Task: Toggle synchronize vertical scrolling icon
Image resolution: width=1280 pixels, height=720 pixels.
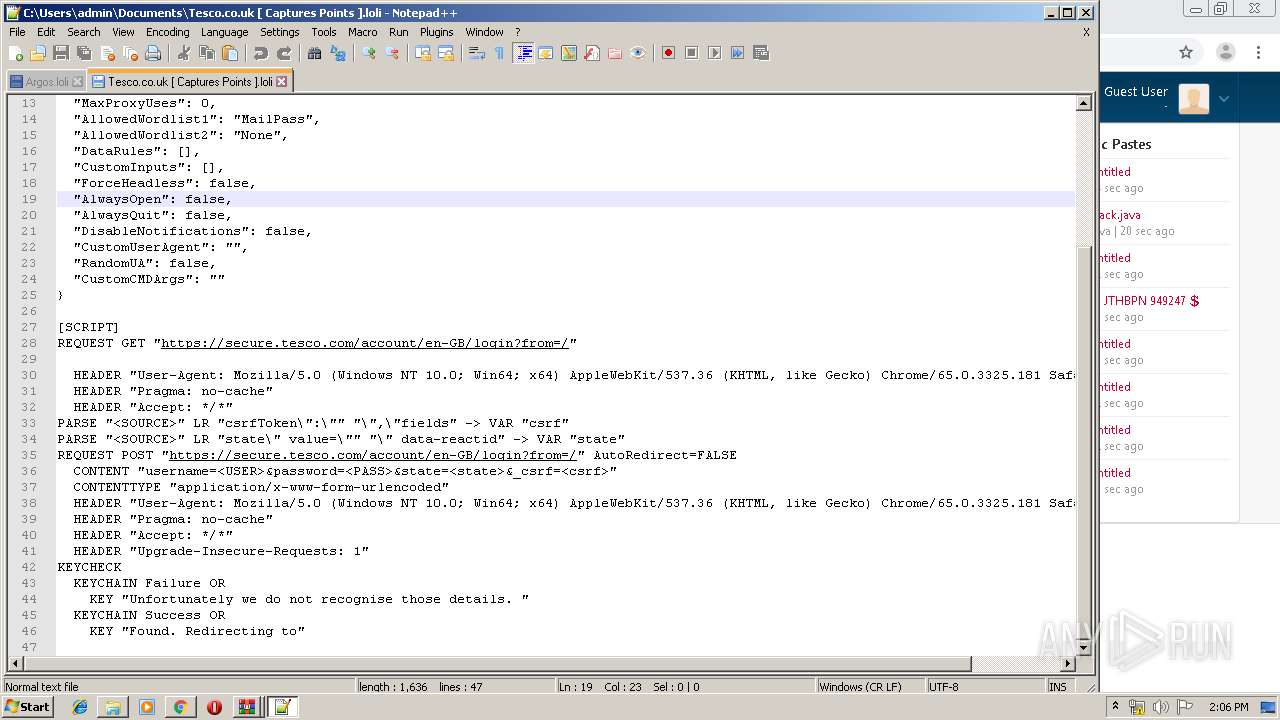Action: click(x=423, y=53)
